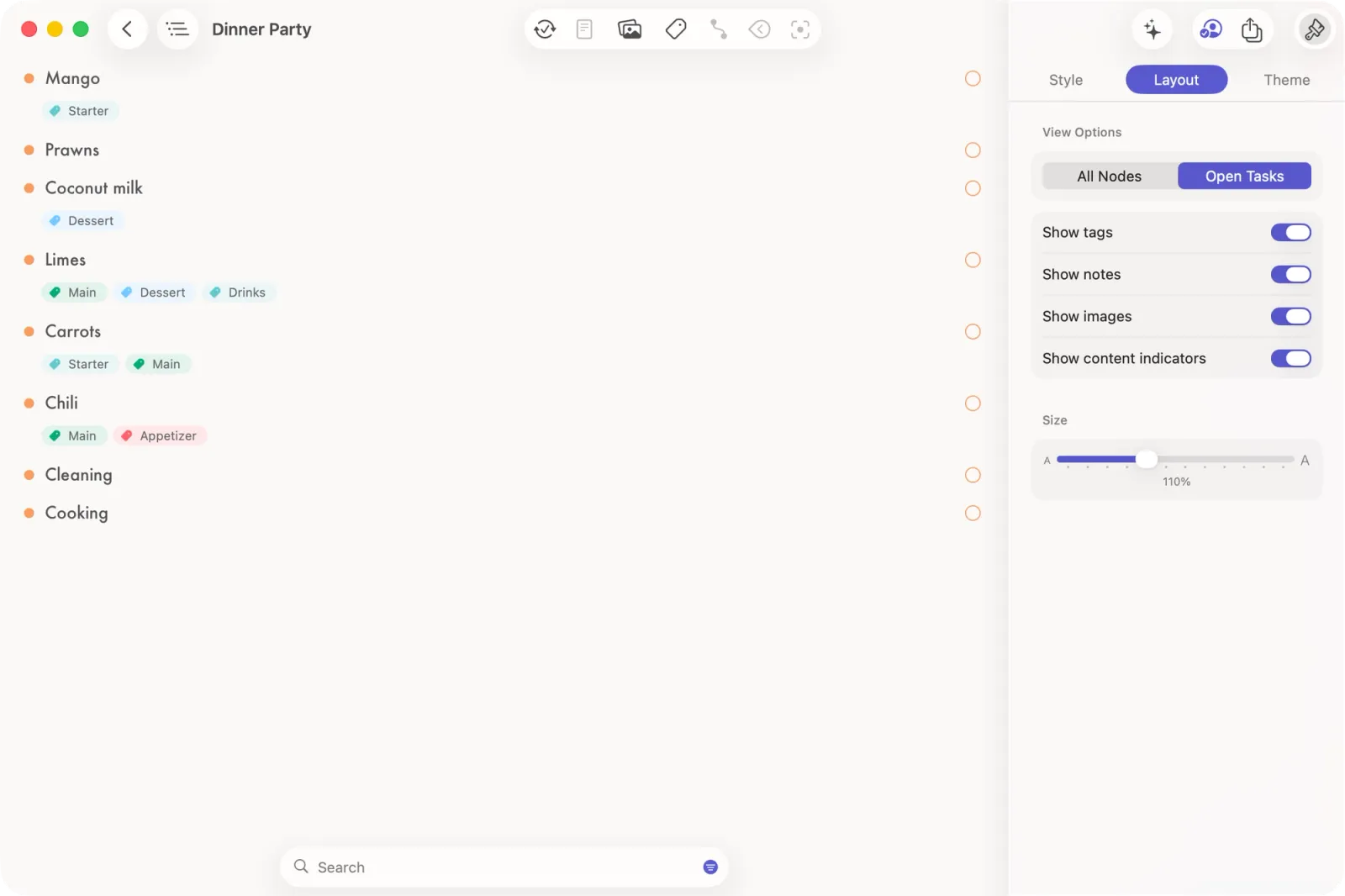Click the Dinner Party document title
The width and height of the screenshot is (1345, 896).
pyautogui.click(x=261, y=29)
